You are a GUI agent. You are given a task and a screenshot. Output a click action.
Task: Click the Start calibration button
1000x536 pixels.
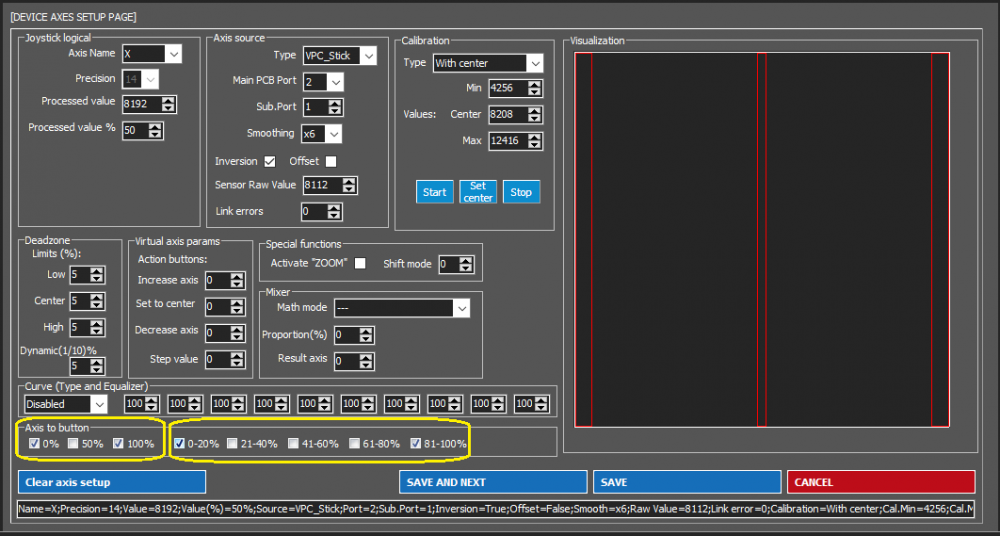tap(434, 192)
